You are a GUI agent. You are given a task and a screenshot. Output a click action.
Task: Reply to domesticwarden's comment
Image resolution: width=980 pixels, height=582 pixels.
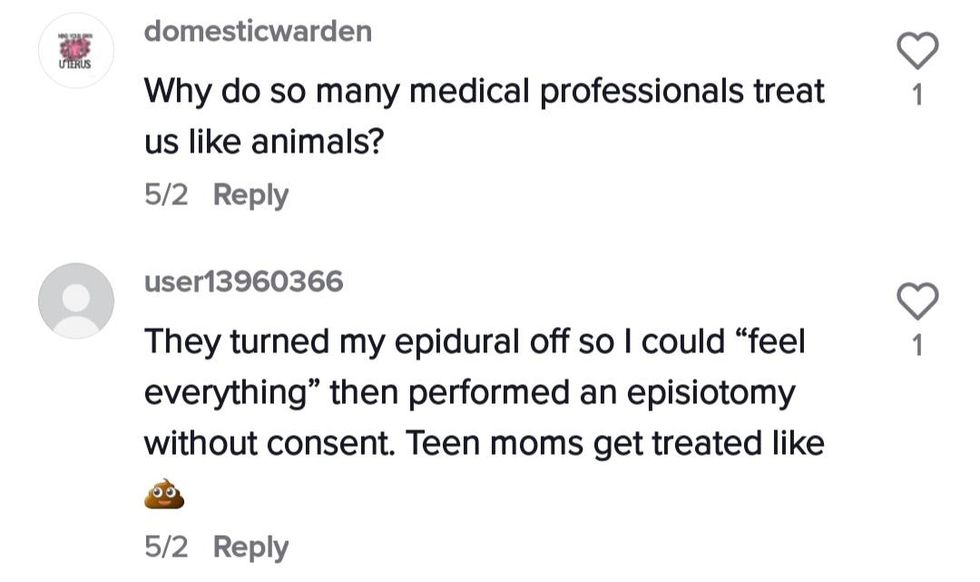(x=251, y=195)
